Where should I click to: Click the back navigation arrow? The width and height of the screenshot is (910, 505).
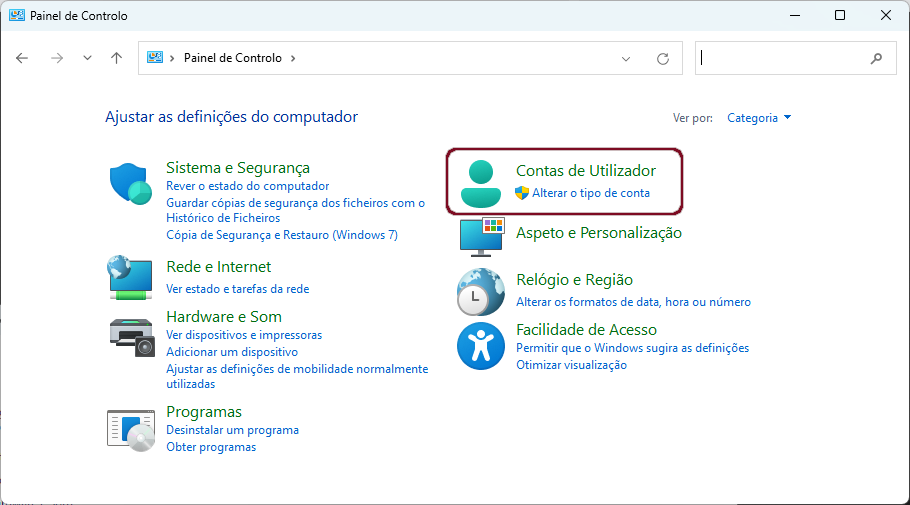tap(22, 58)
